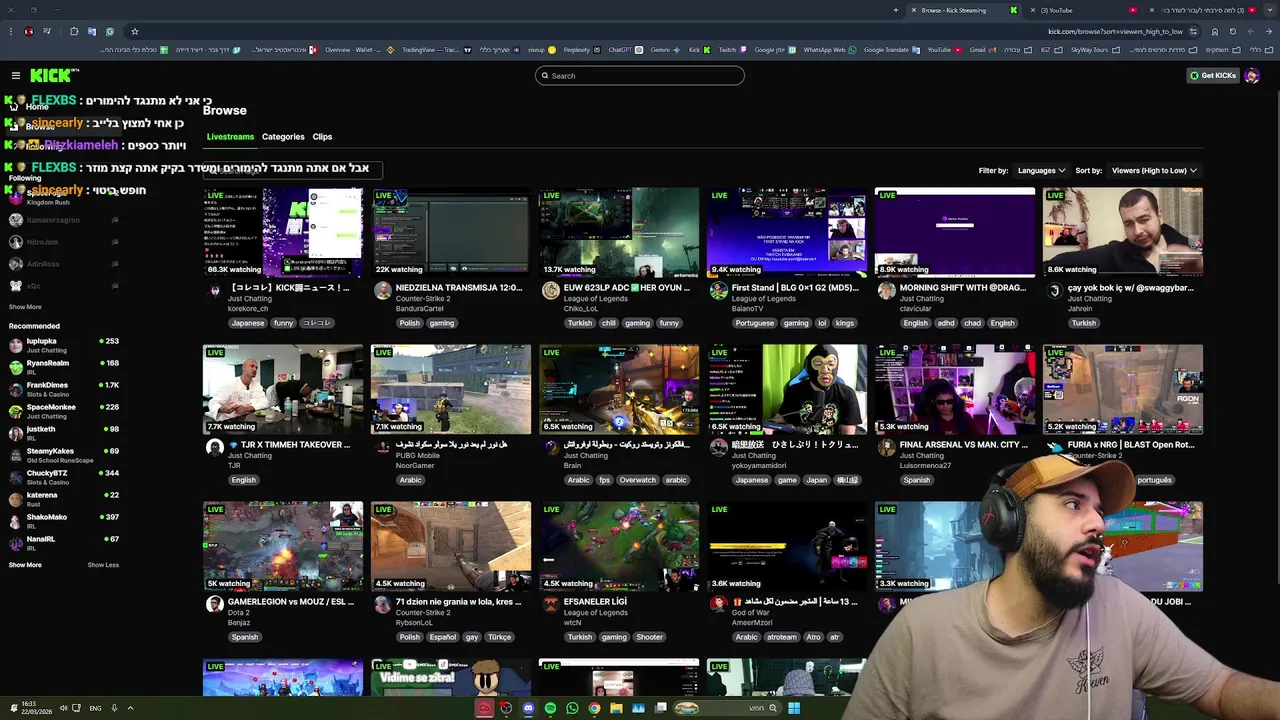Open the user profile avatar menu

[1252, 76]
